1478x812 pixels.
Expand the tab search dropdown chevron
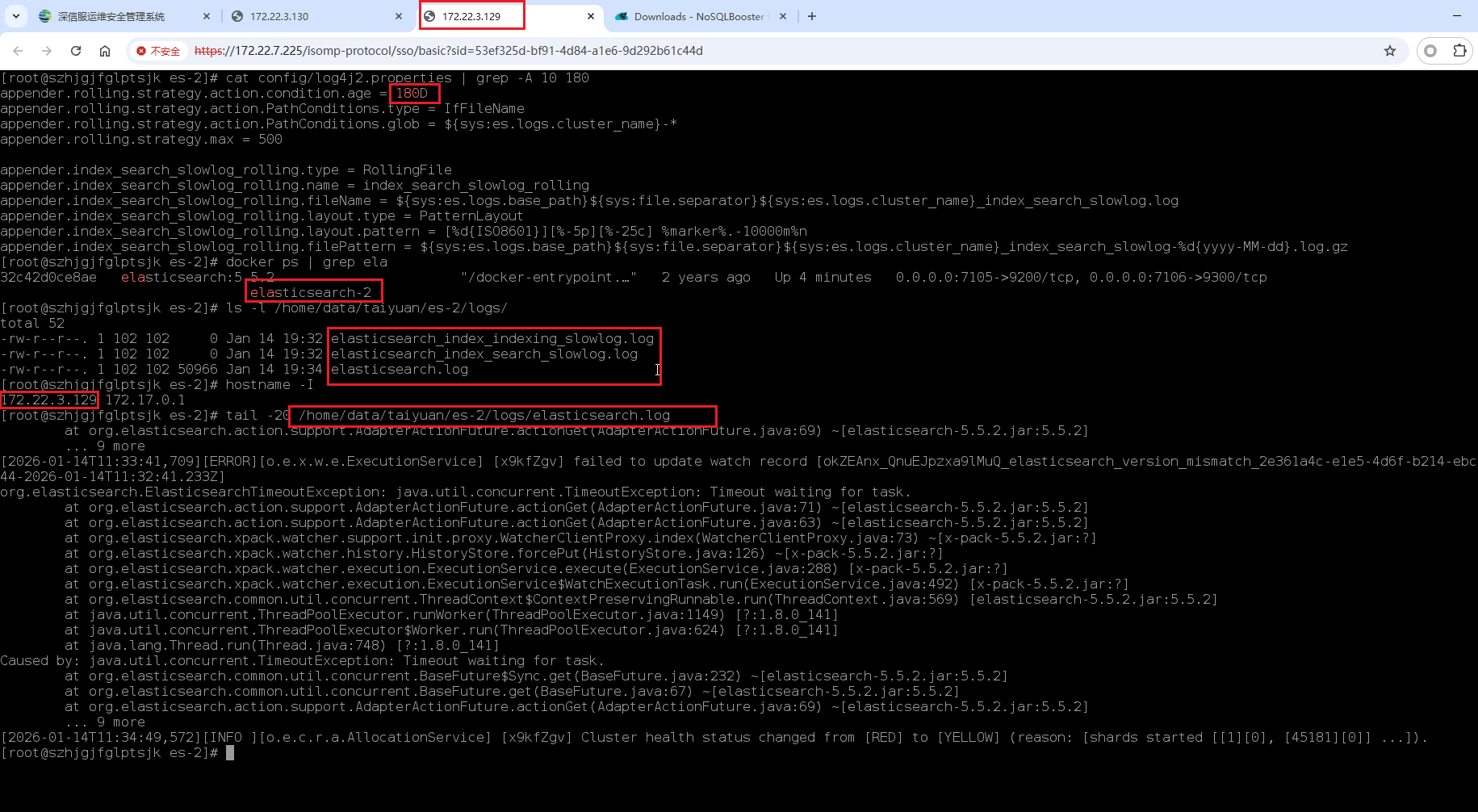[x=16, y=16]
